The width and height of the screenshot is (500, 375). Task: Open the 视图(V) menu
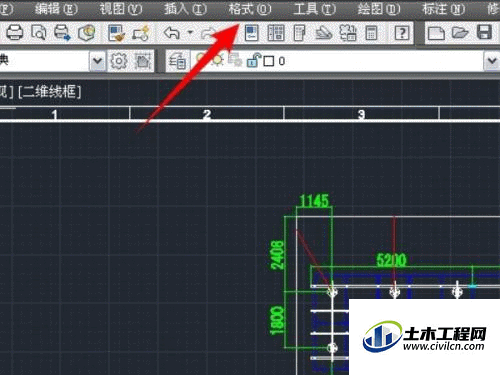point(121,9)
